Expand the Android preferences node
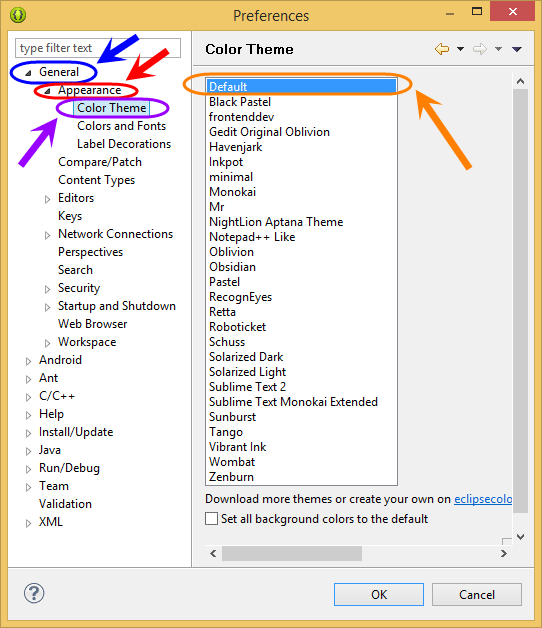 [28, 361]
